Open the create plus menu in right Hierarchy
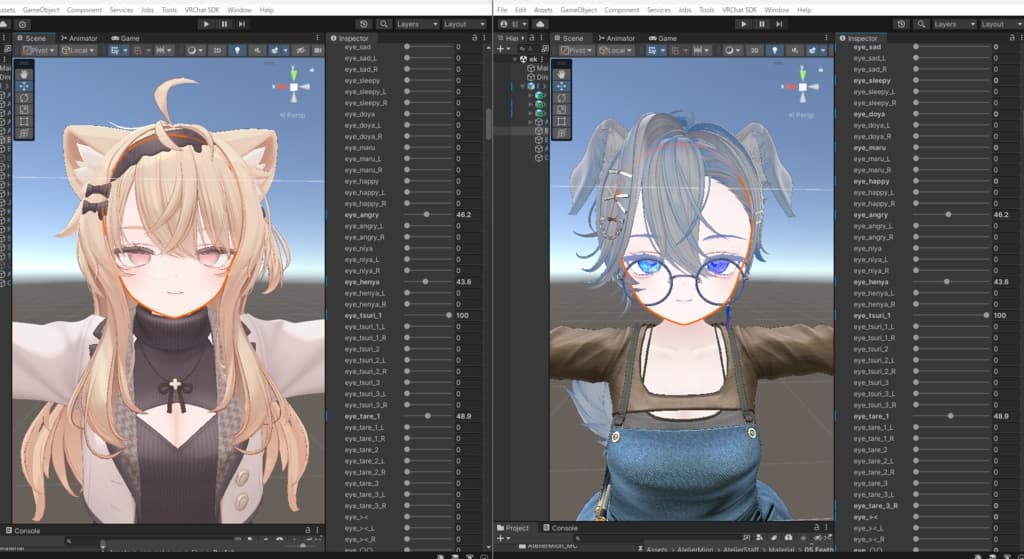 pyautogui.click(x=503, y=49)
